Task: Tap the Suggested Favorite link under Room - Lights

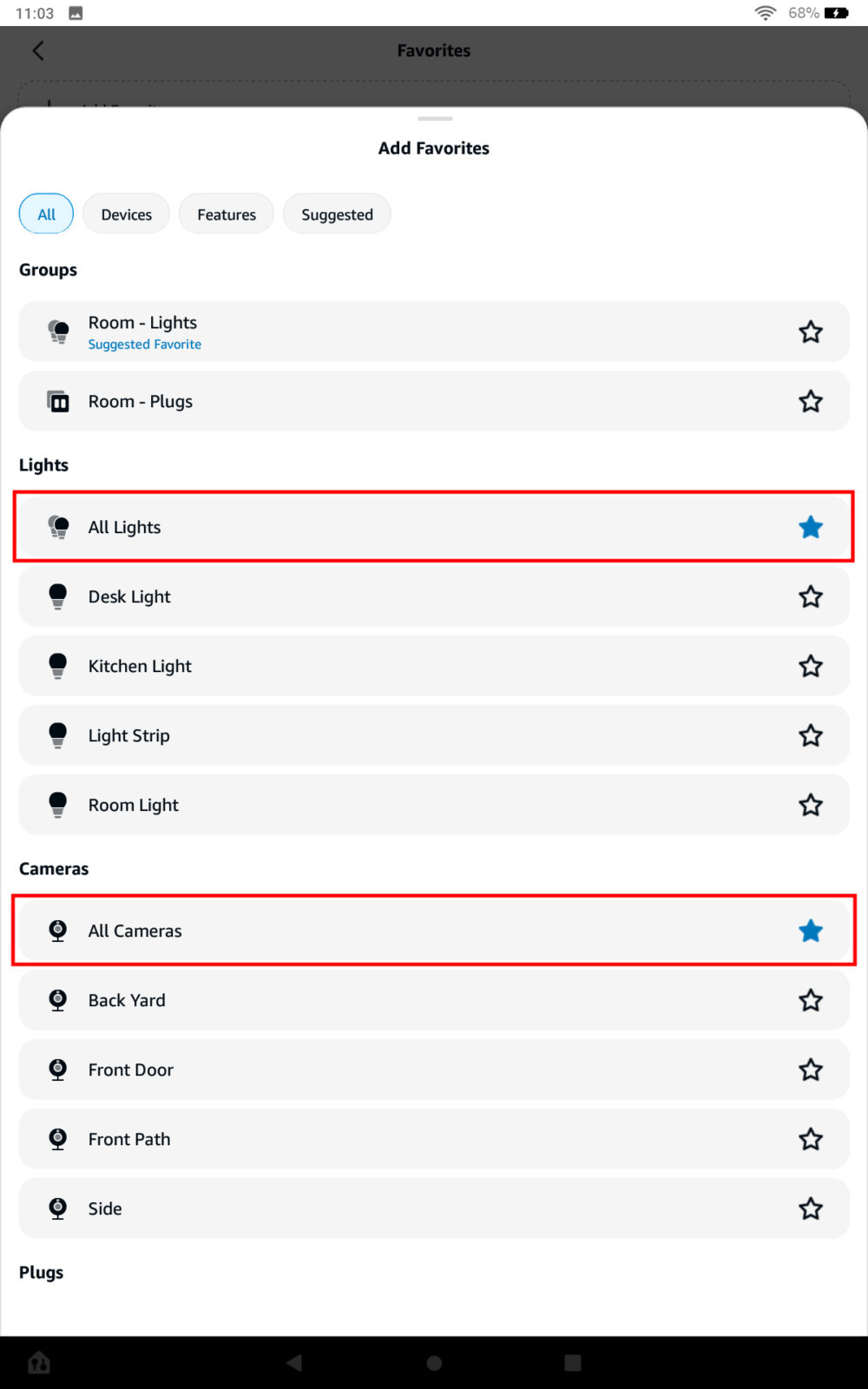Action: [x=144, y=344]
